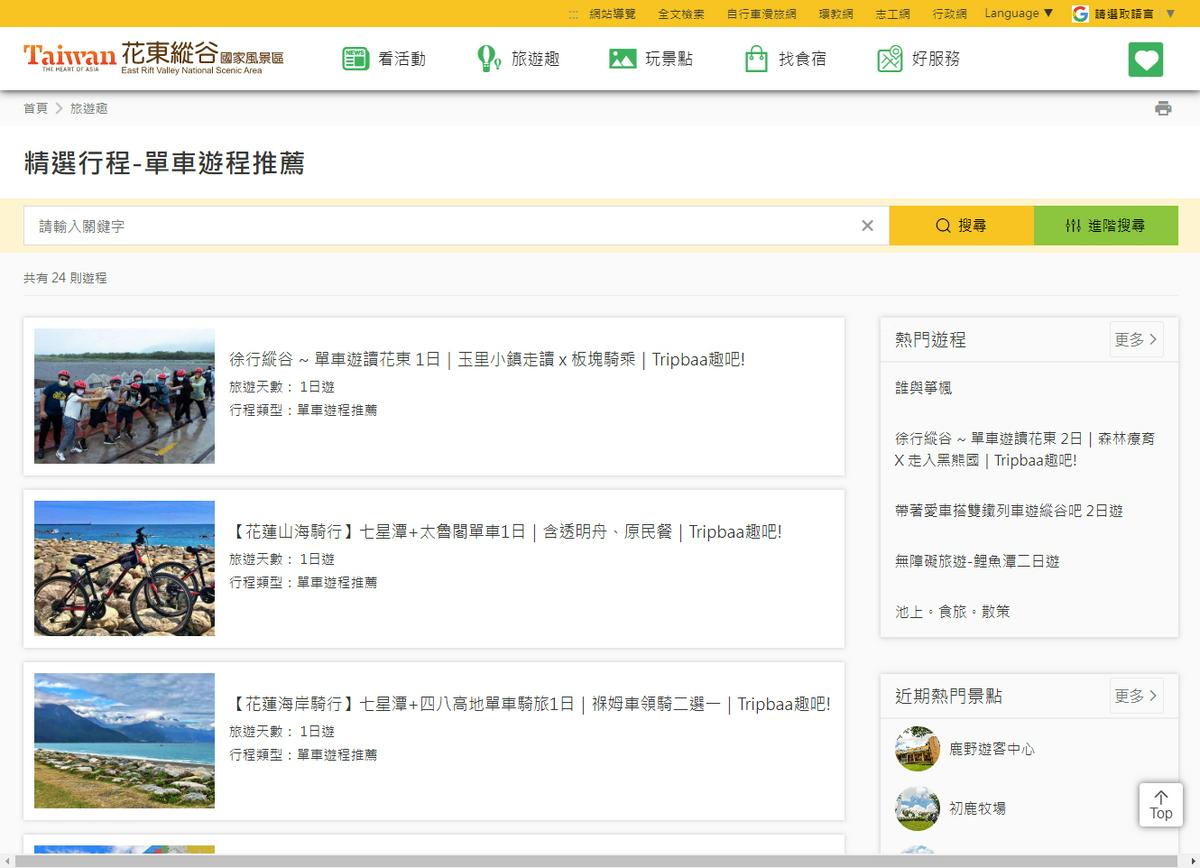Clear the keyword search with the X icon
Viewport: 1200px width, 868px height.
pos(867,226)
